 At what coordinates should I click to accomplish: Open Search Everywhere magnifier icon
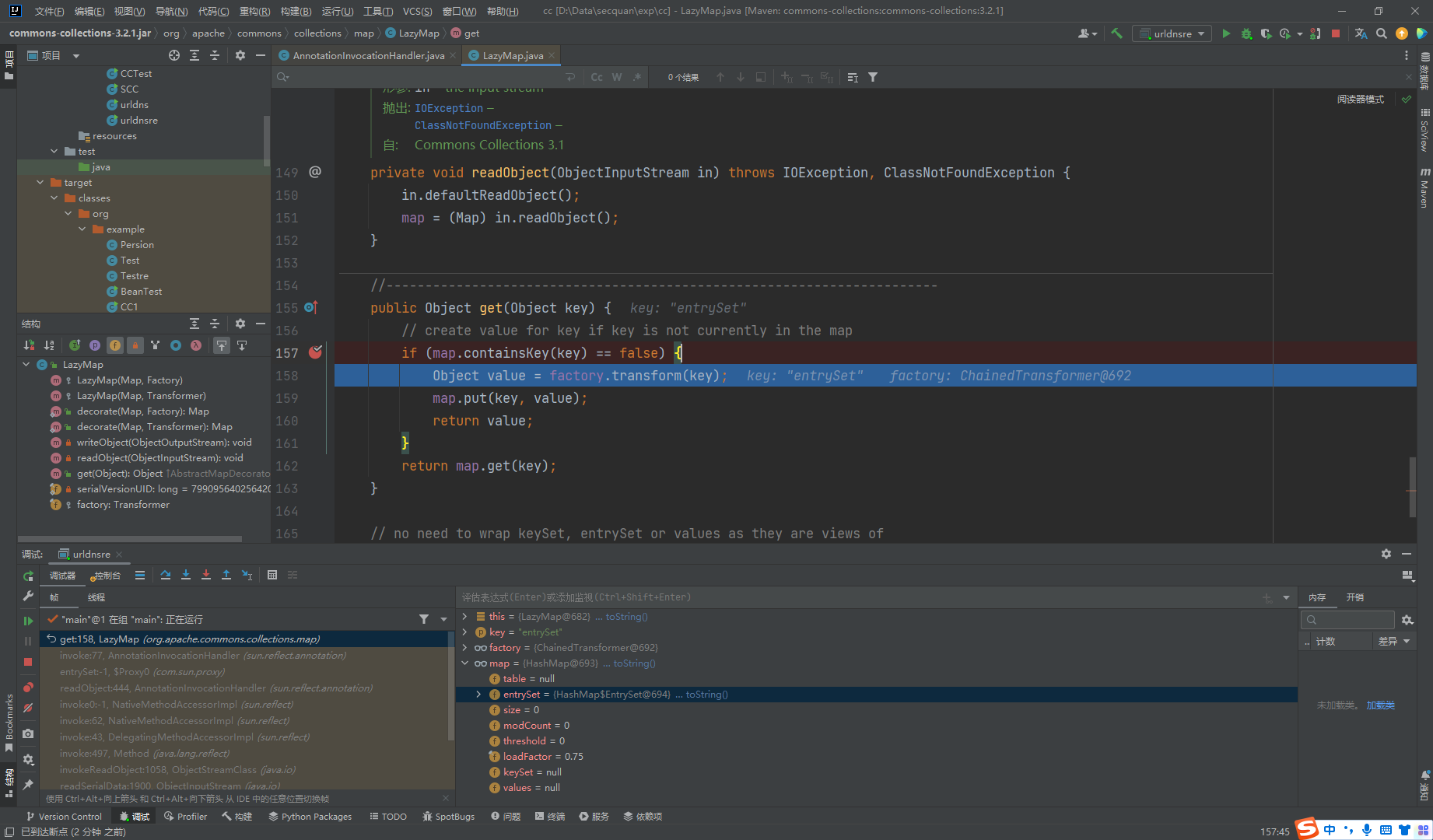(1381, 33)
